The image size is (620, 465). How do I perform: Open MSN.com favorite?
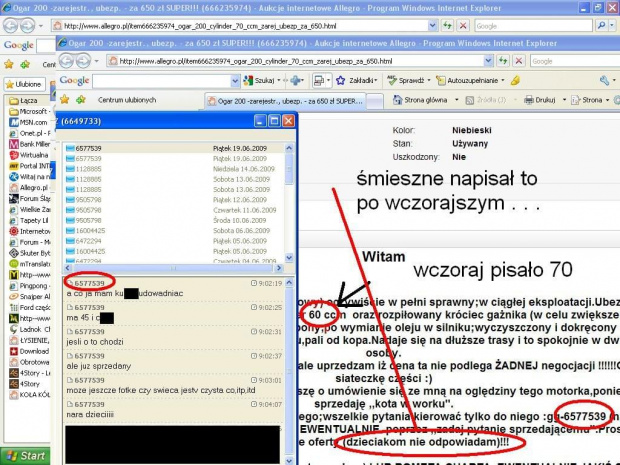(28, 123)
